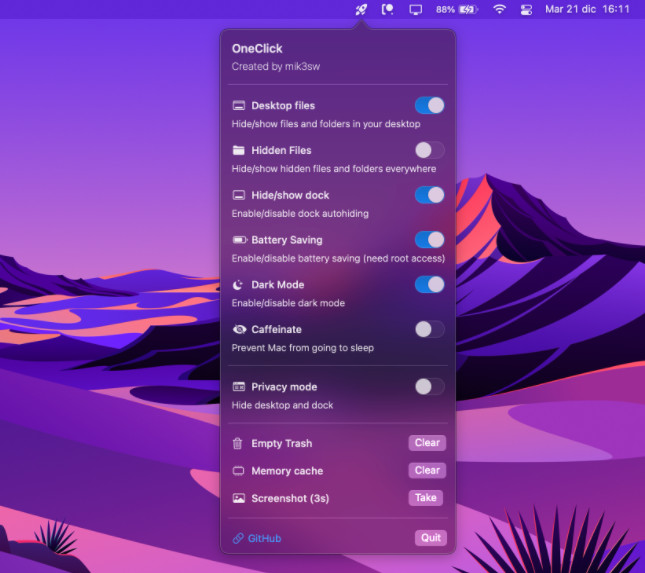Click the menu bar icon right of the rocket

pyautogui.click(x=387, y=9)
